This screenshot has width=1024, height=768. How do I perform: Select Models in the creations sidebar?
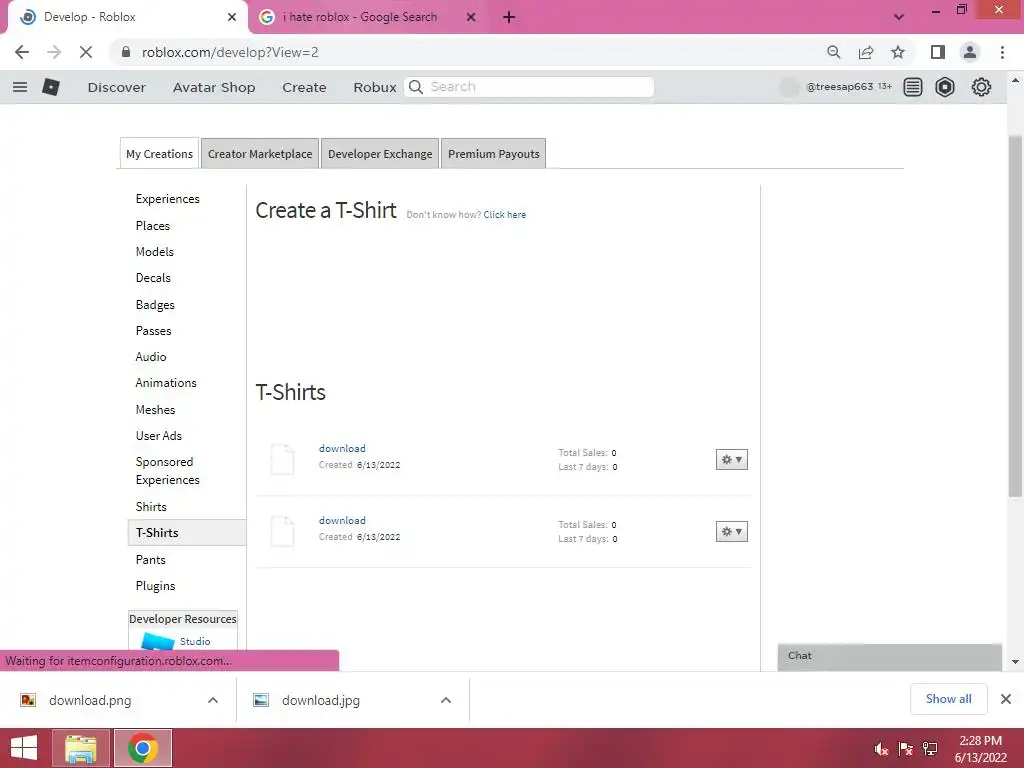click(155, 251)
